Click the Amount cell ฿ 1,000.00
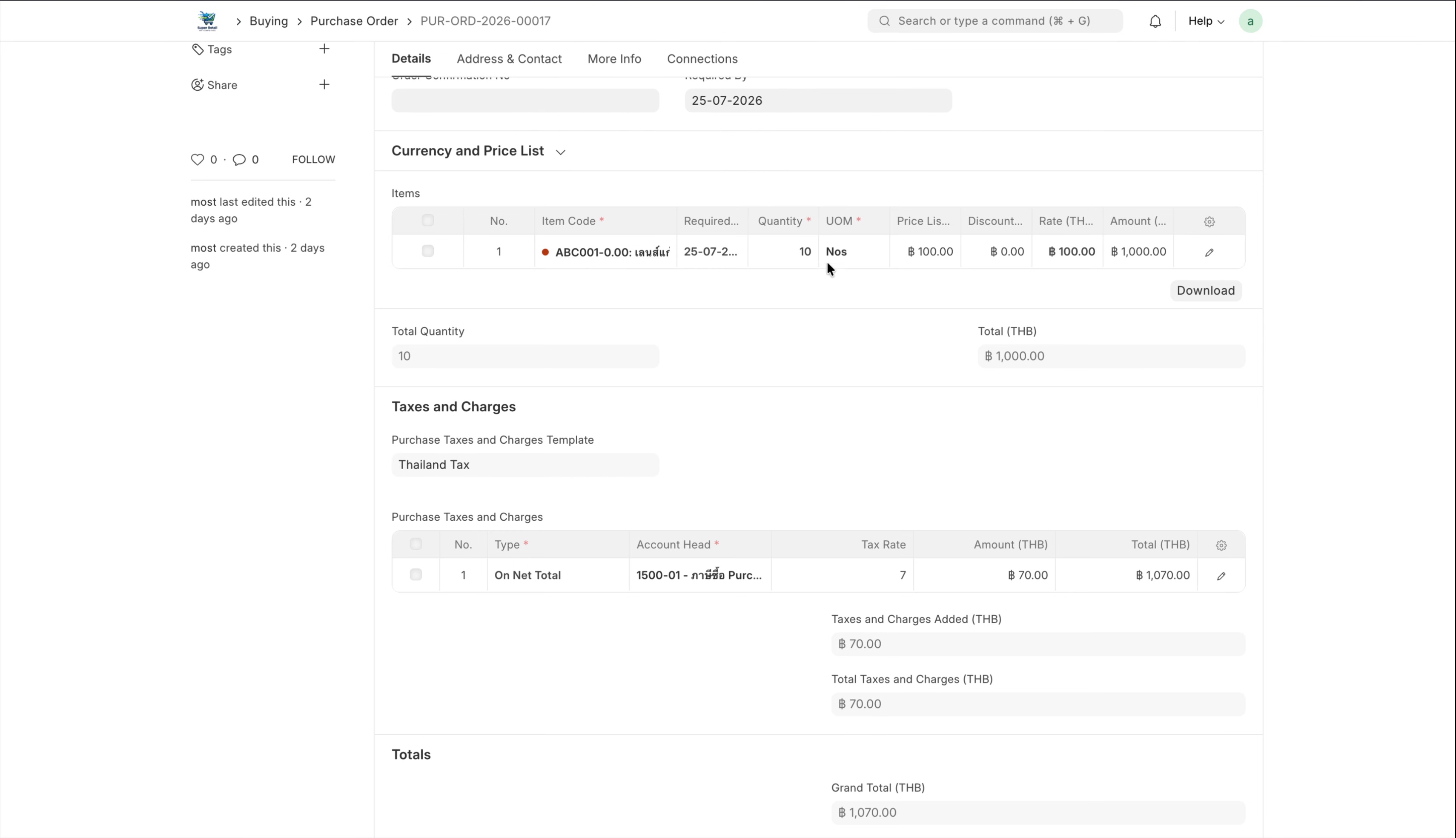 pyautogui.click(x=1138, y=252)
